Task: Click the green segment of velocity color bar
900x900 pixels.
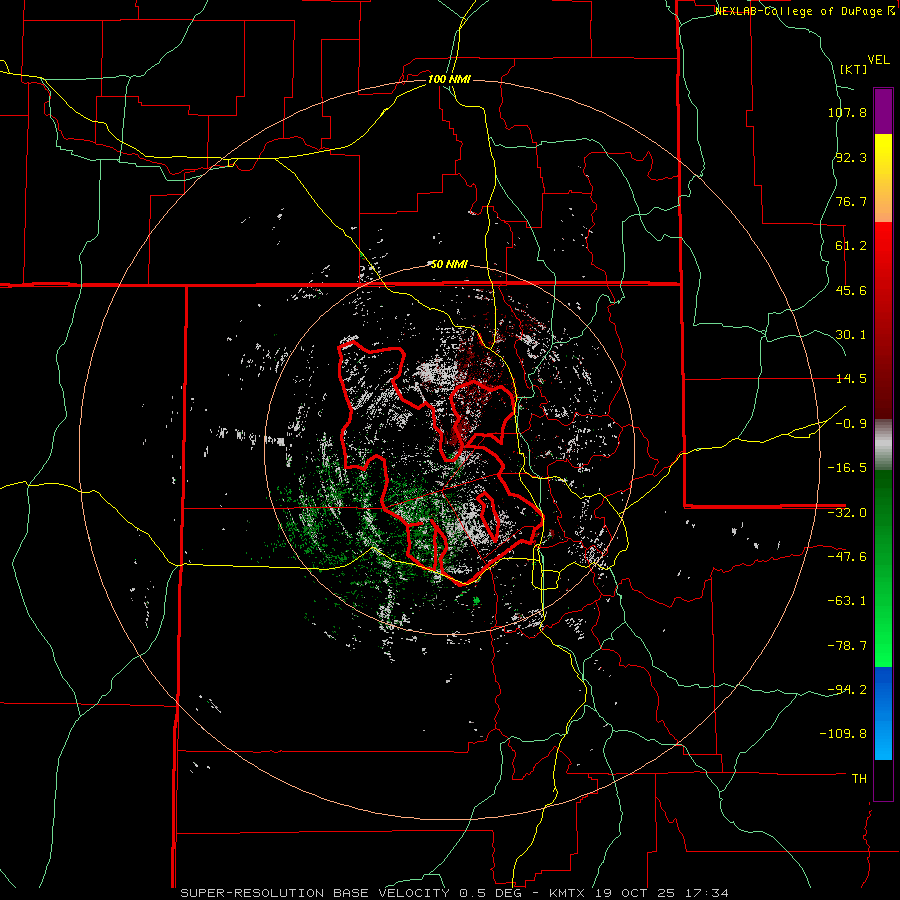Action: tap(883, 568)
